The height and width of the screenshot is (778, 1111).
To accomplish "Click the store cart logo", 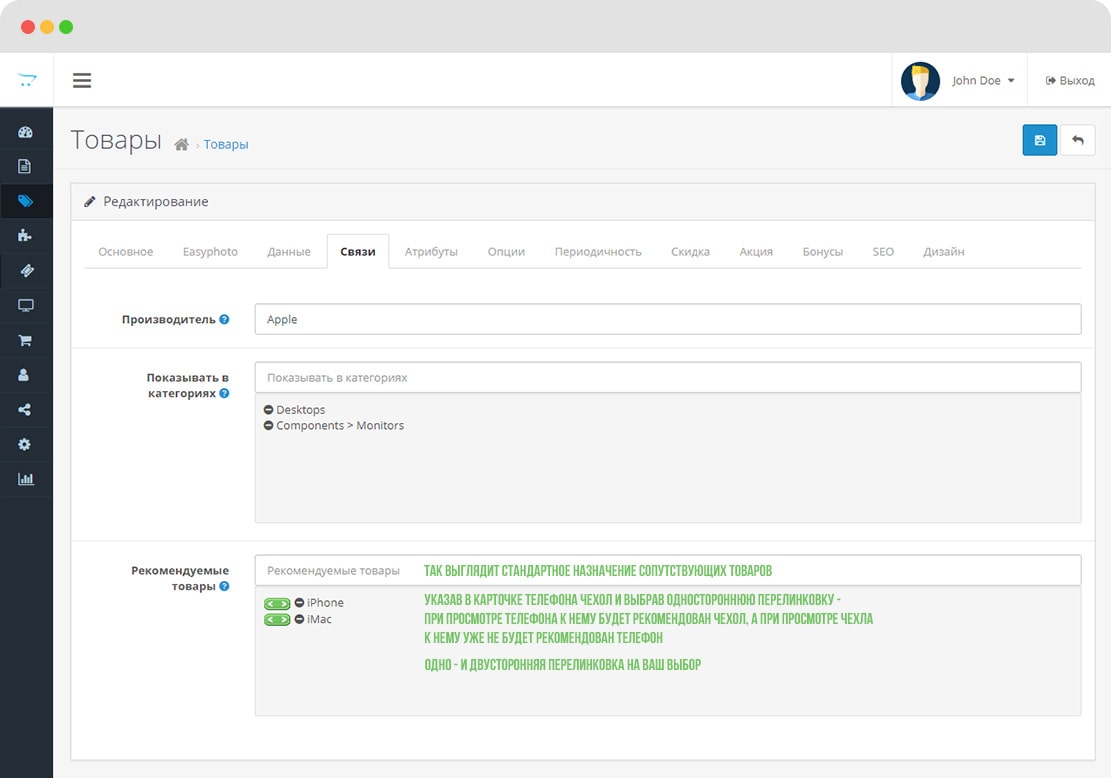I will (27, 79).
